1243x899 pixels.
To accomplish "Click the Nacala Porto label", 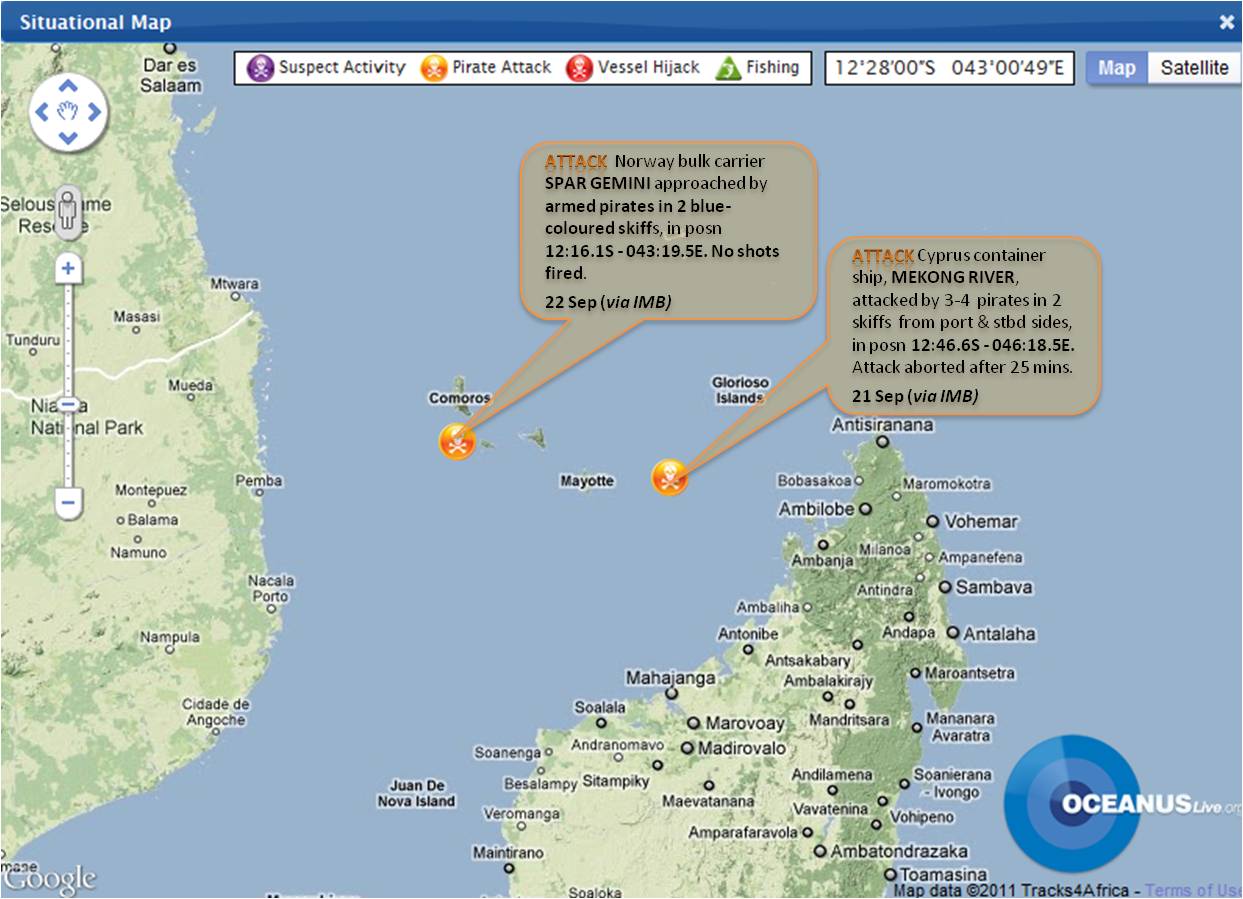I will (271, 588).
